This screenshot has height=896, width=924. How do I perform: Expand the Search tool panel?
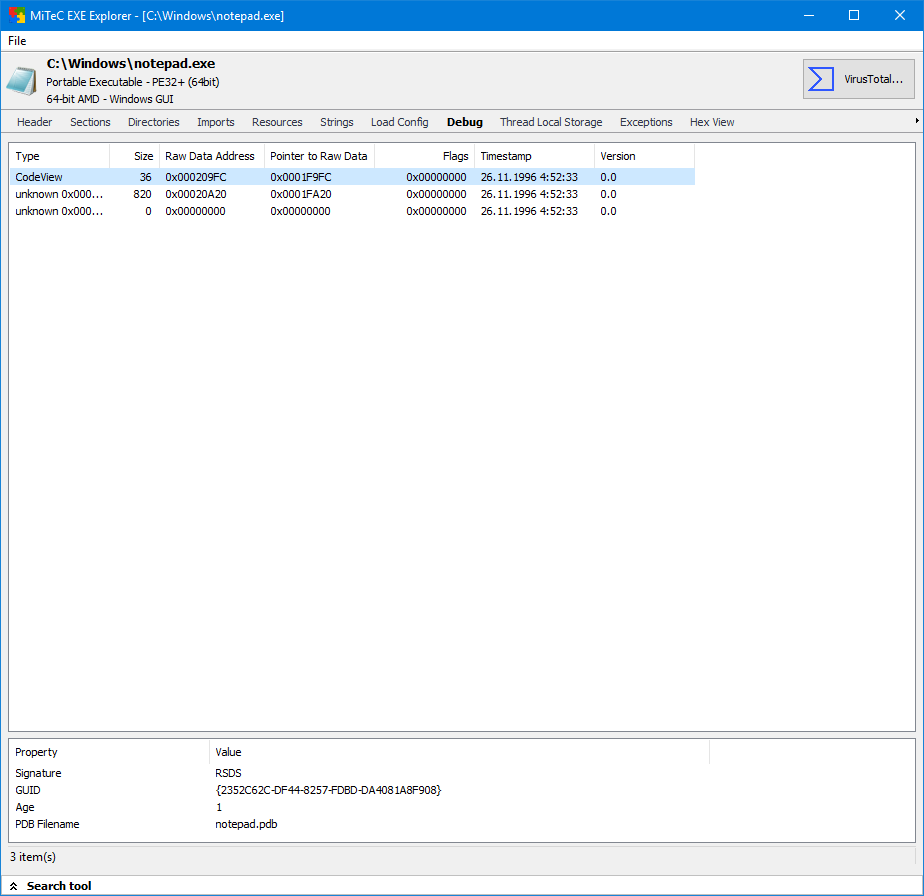[x=51, y=886]
